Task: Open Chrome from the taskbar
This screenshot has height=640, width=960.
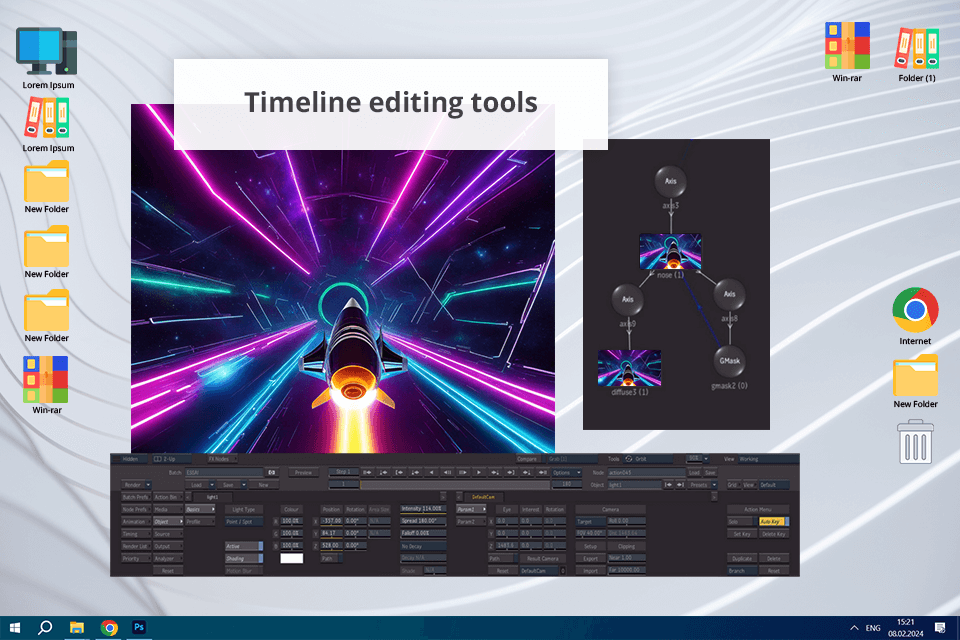Action: (110, 627)
